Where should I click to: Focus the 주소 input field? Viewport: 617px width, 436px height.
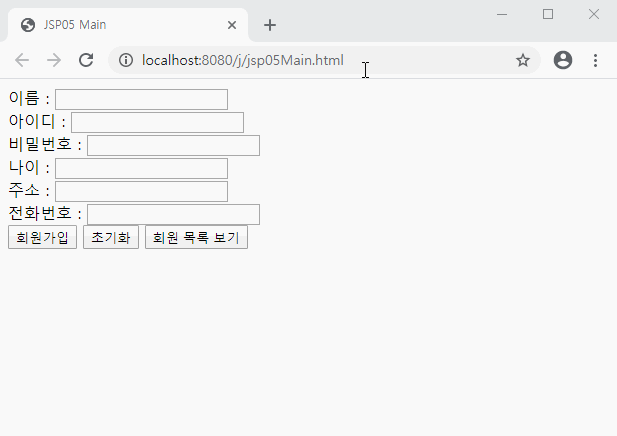141,191
